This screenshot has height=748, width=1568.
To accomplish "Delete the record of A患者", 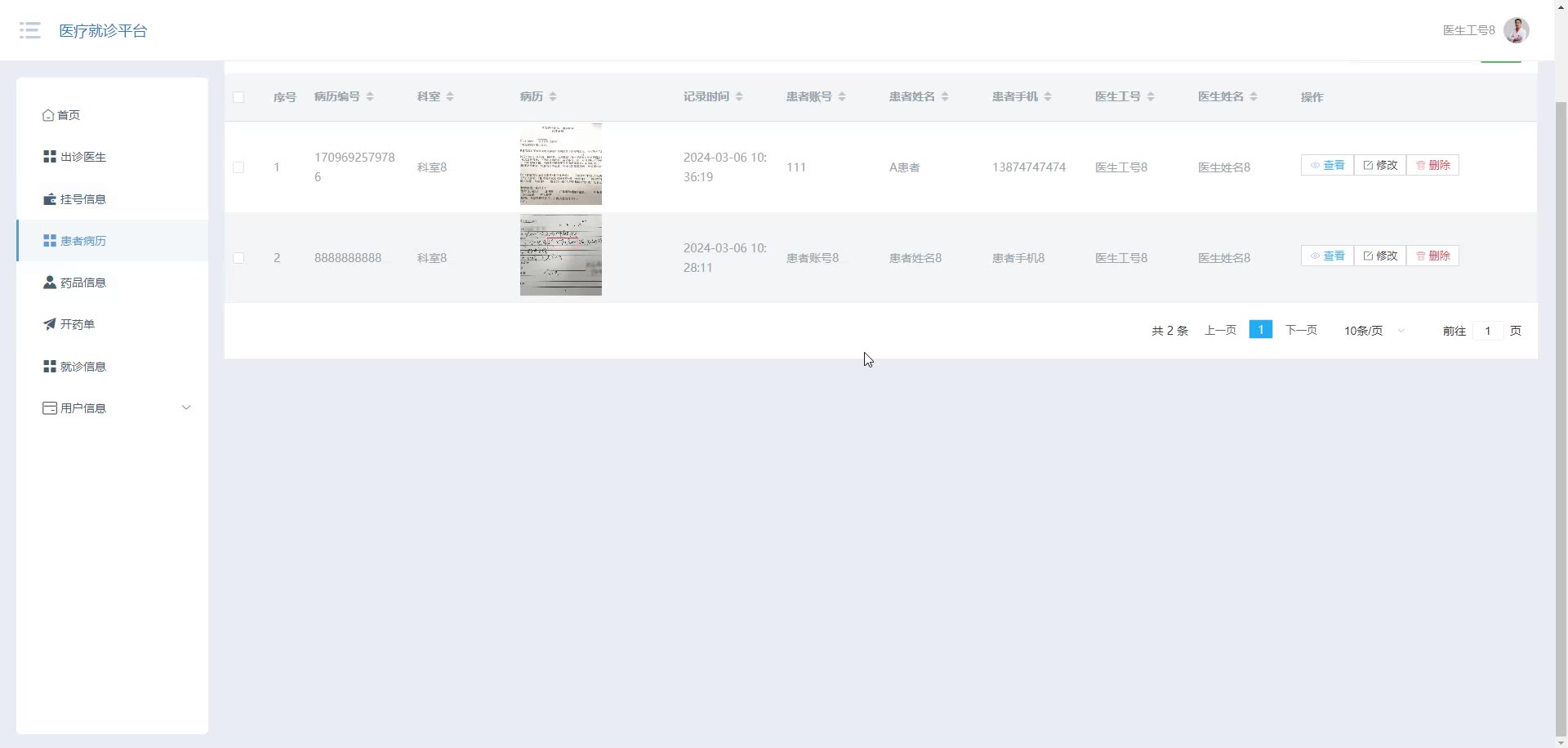I will click(x=1432, y=165).
